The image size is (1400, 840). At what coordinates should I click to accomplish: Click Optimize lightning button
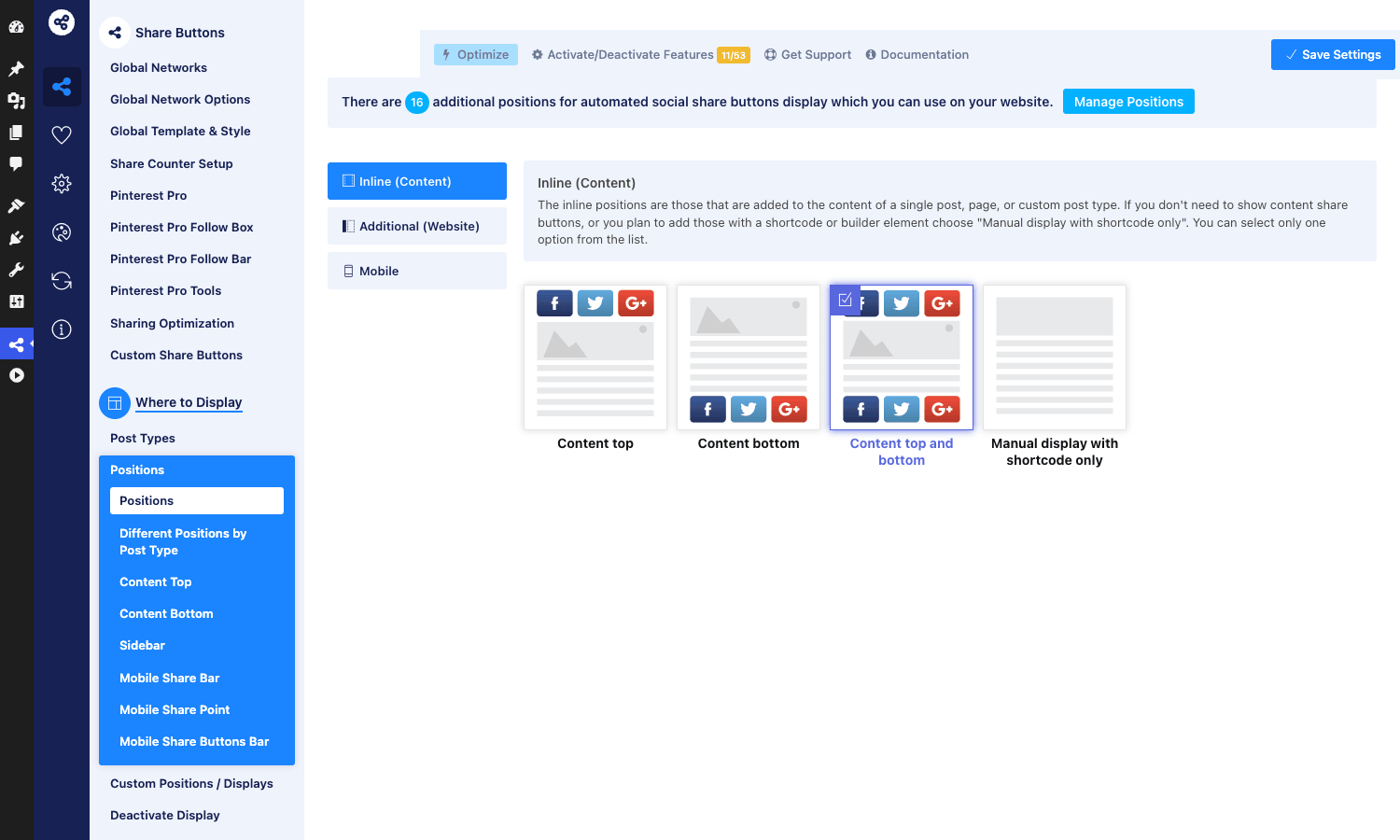pyautogui.click(x=476, y=54)
